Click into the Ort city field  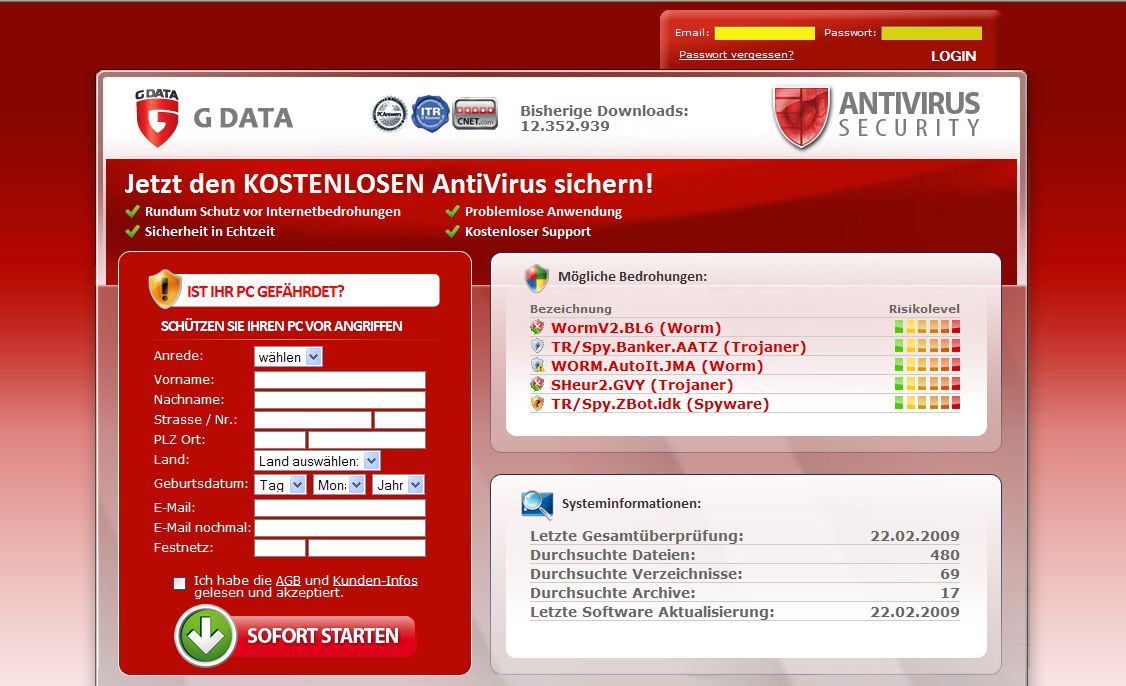(367, 440)
